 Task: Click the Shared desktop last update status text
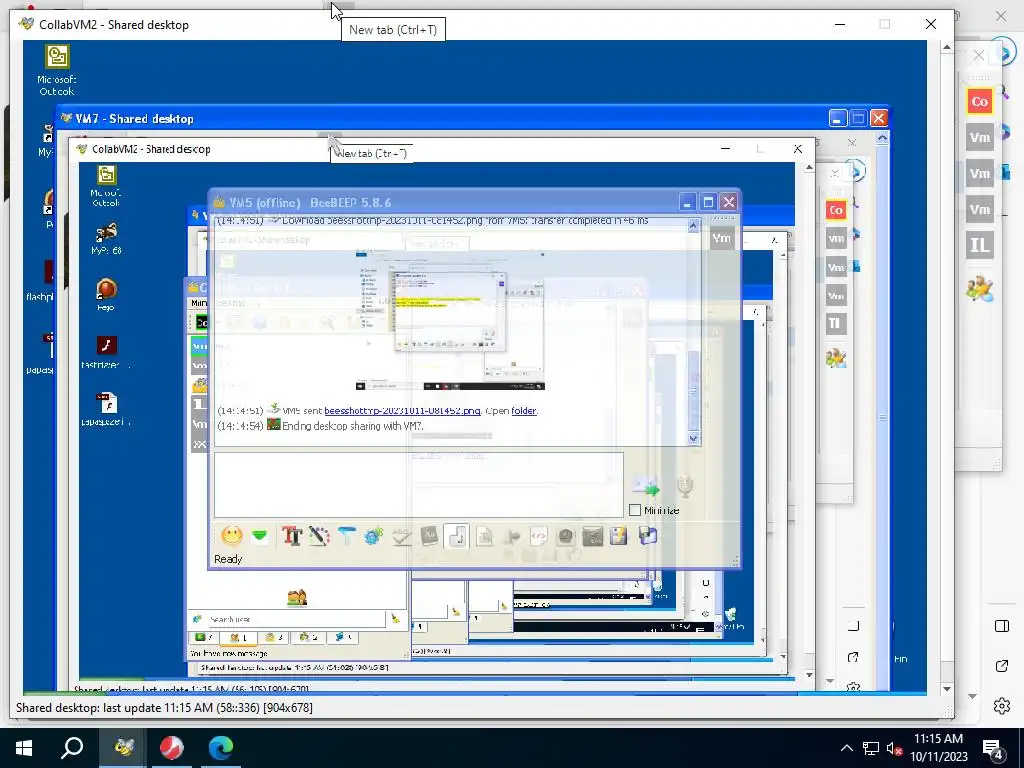tap(164, 707)
